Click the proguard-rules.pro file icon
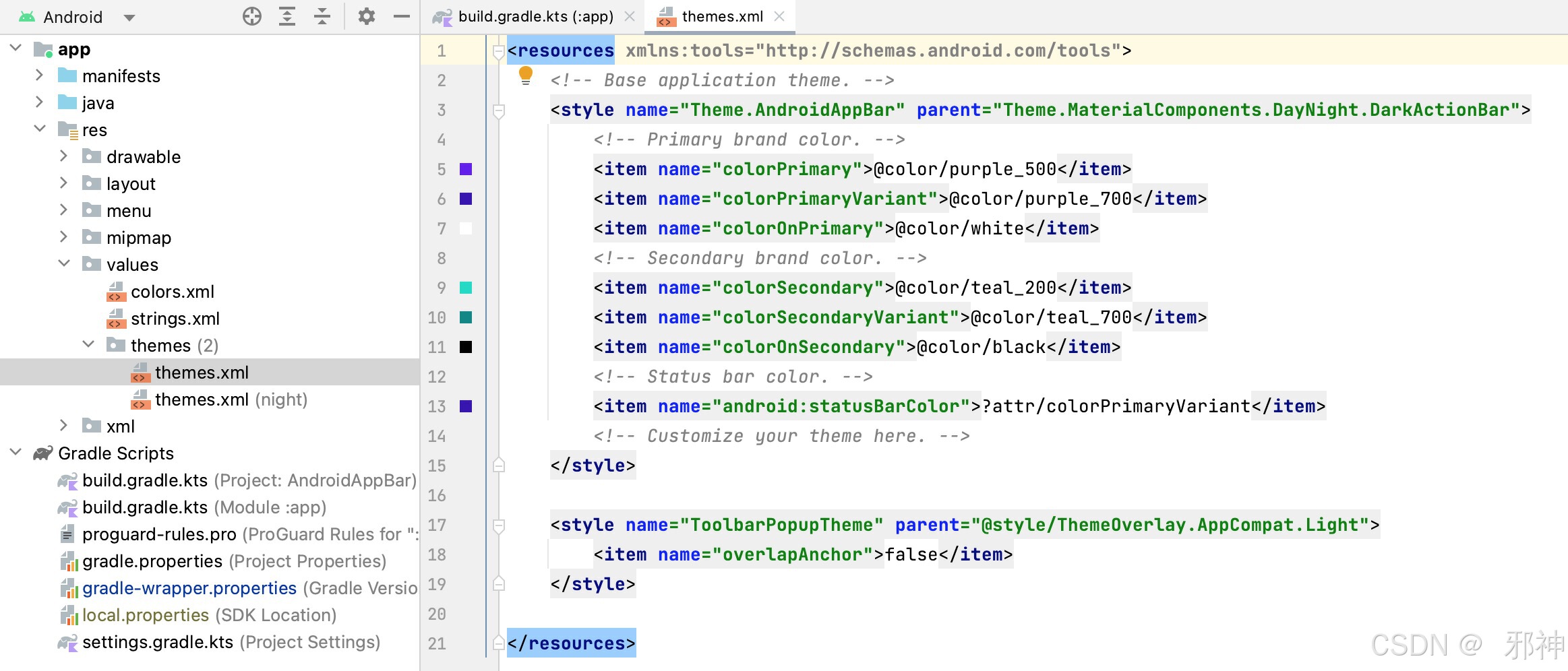 click(67, 534)
